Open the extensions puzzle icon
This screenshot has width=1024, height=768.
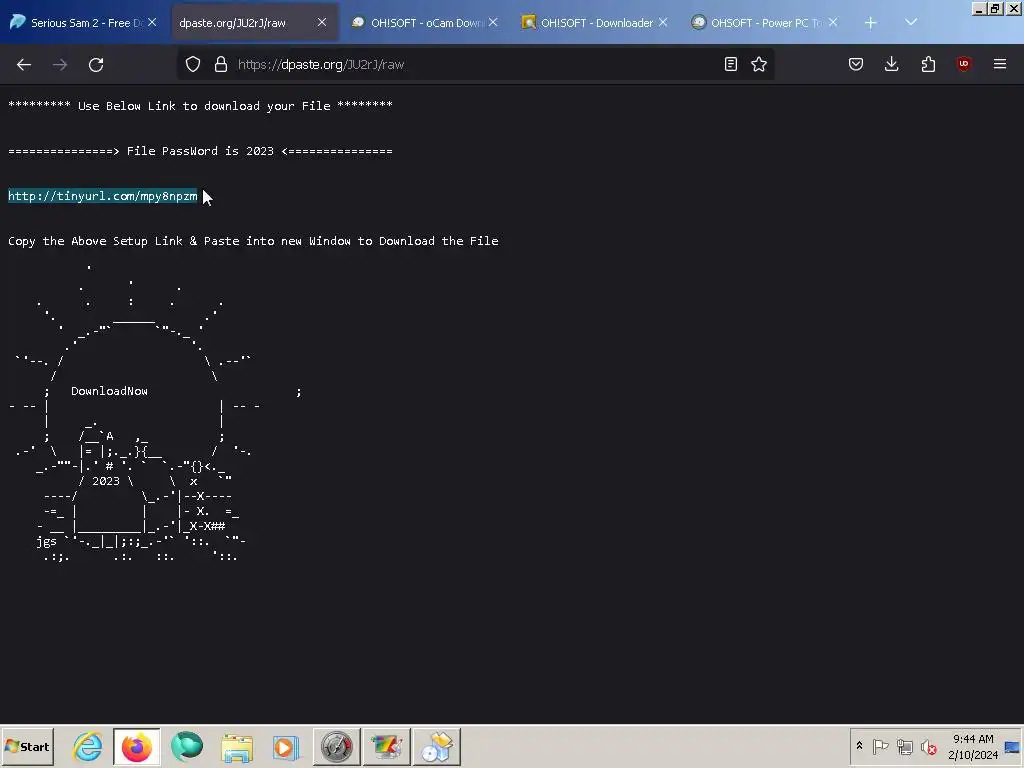[928, 64]
